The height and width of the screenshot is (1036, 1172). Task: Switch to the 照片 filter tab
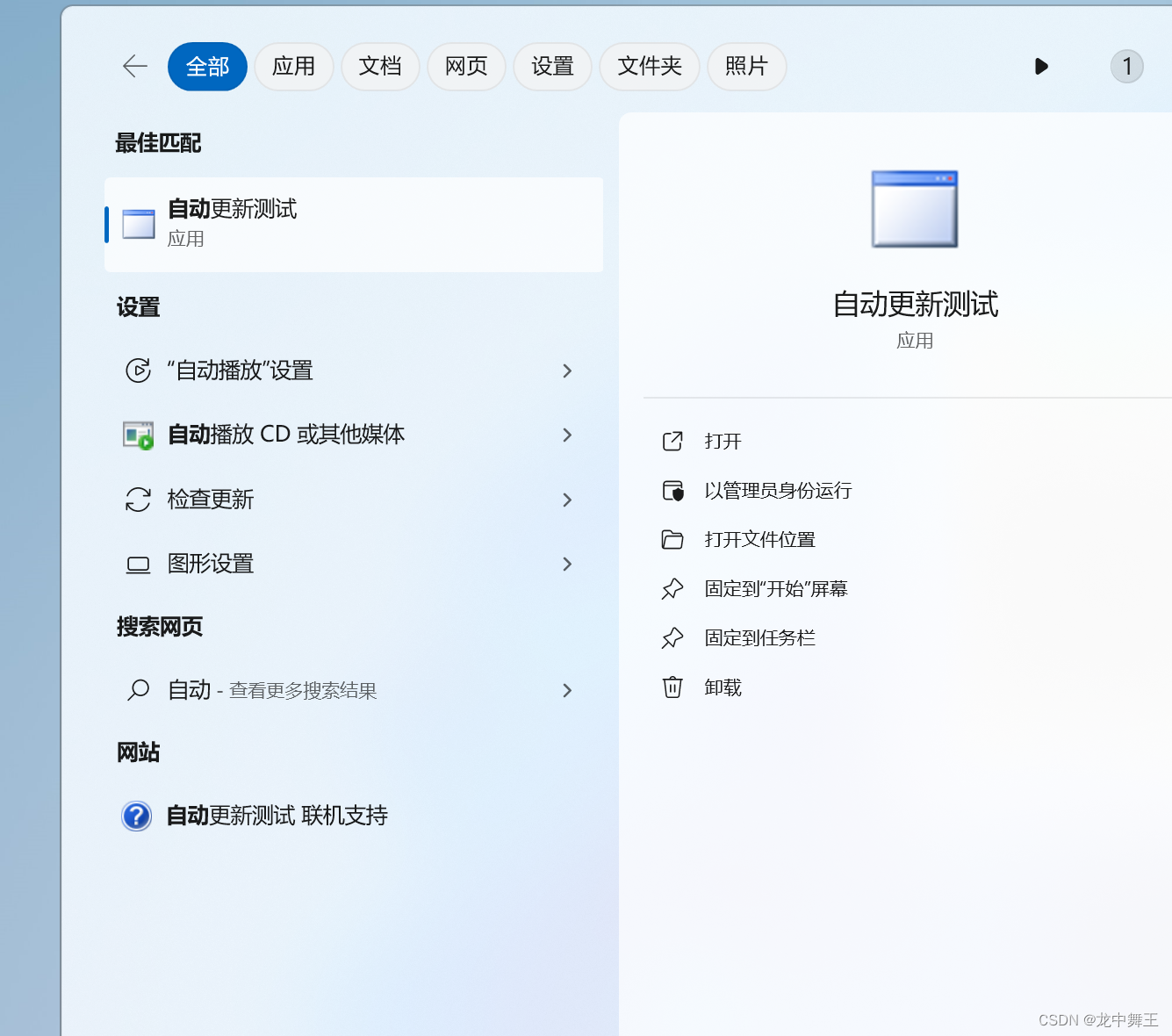click(746, 67)
